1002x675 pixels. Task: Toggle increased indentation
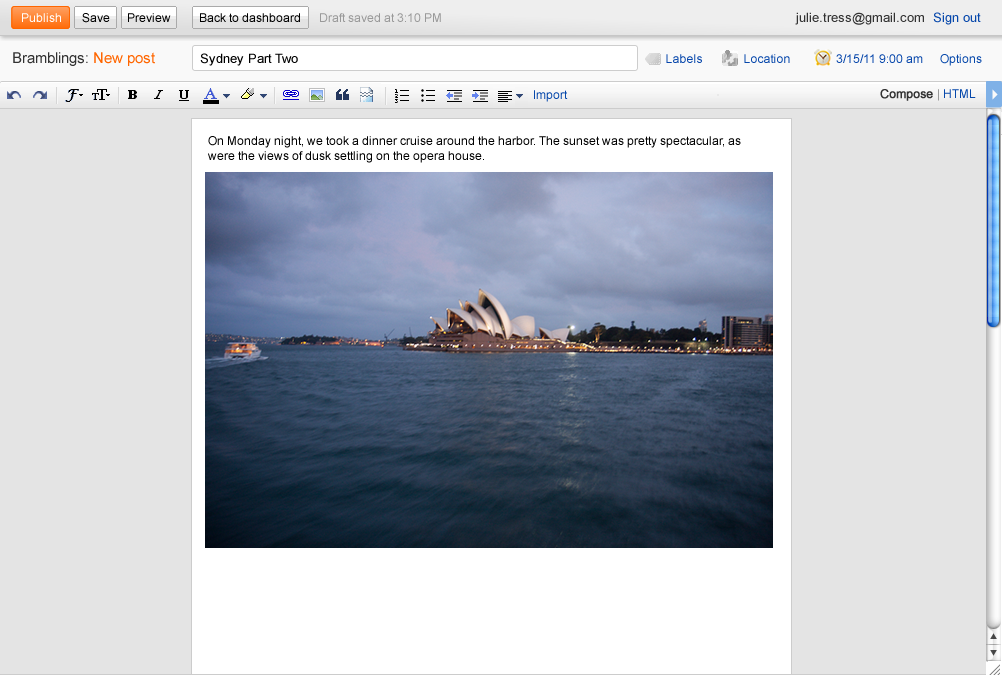pos(480,94)
